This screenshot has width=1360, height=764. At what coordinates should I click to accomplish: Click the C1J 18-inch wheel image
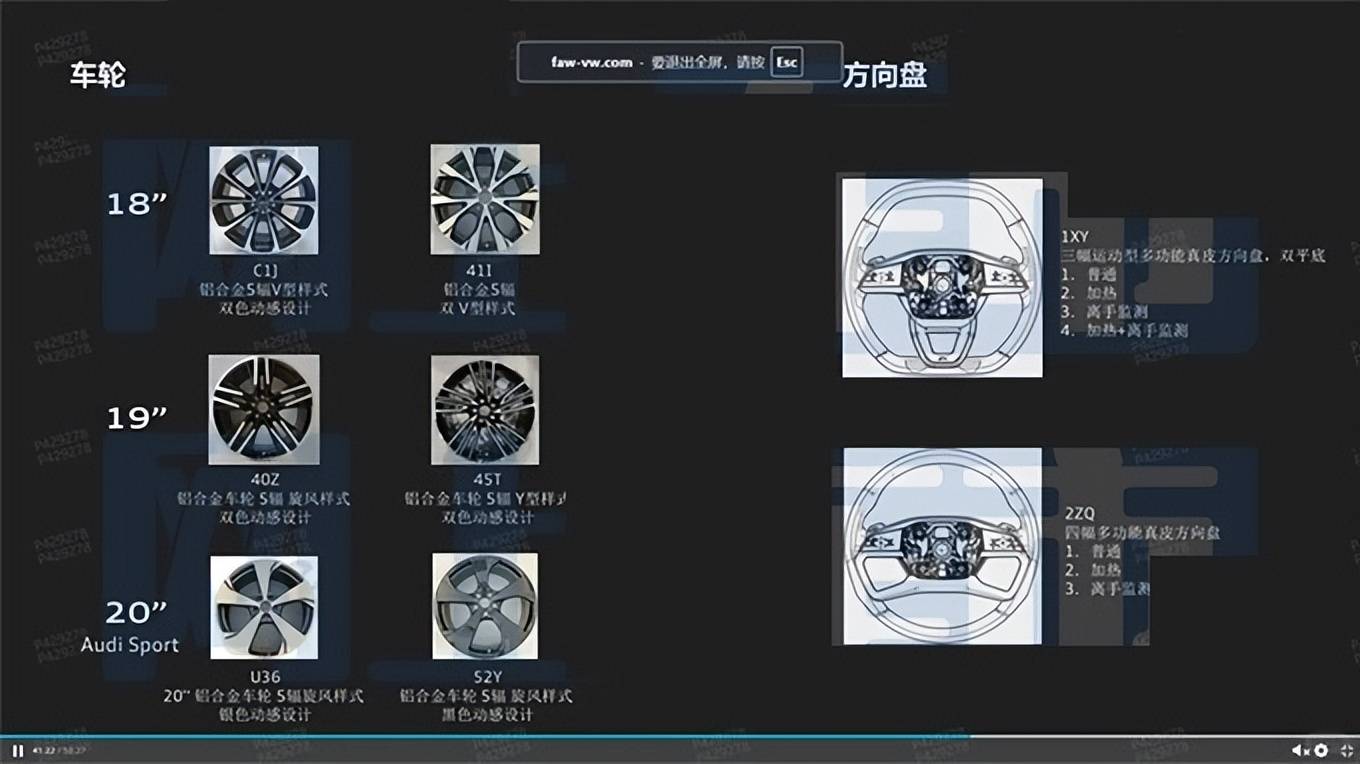point(264,200)
